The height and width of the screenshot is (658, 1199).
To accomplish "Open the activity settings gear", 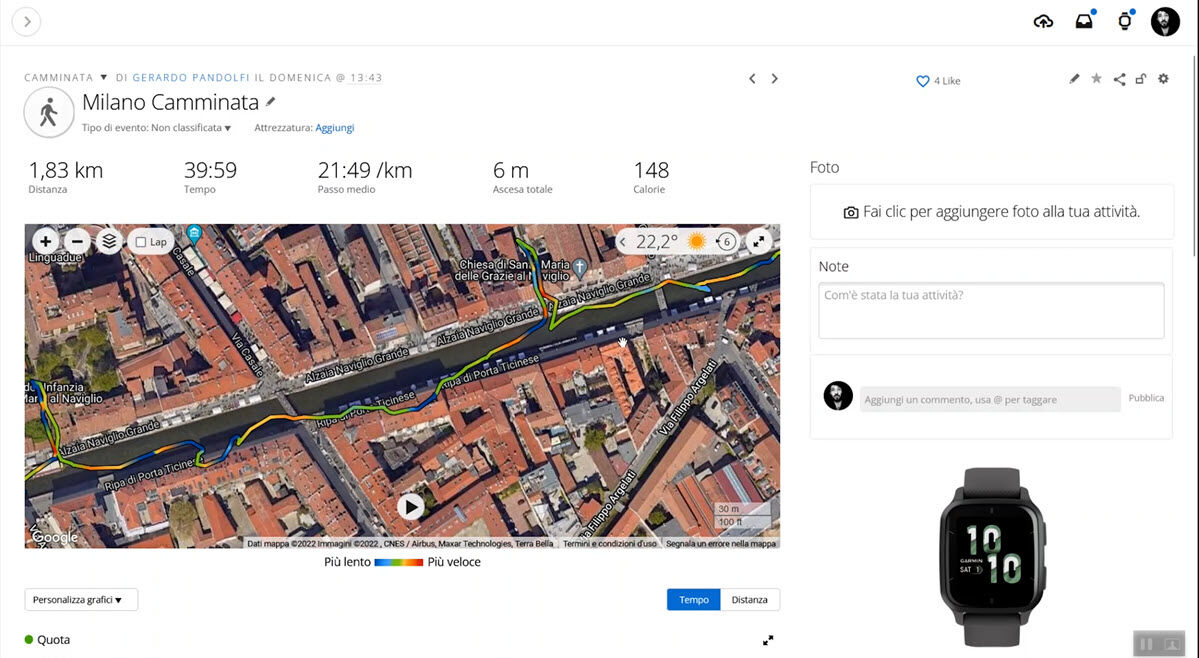I will coord(1163,79).
